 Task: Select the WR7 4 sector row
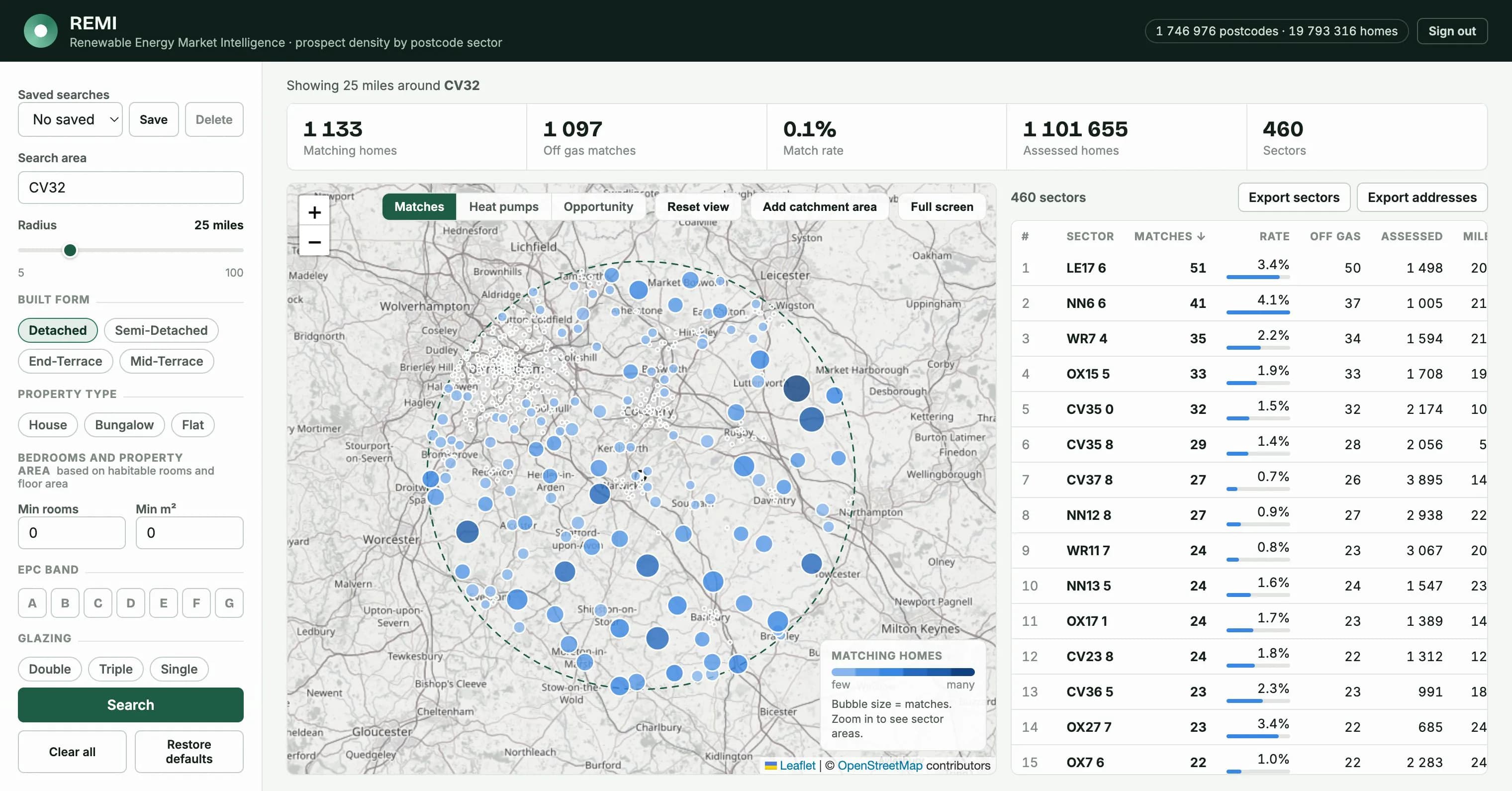pyautogui.click(x=1249, y=338)
